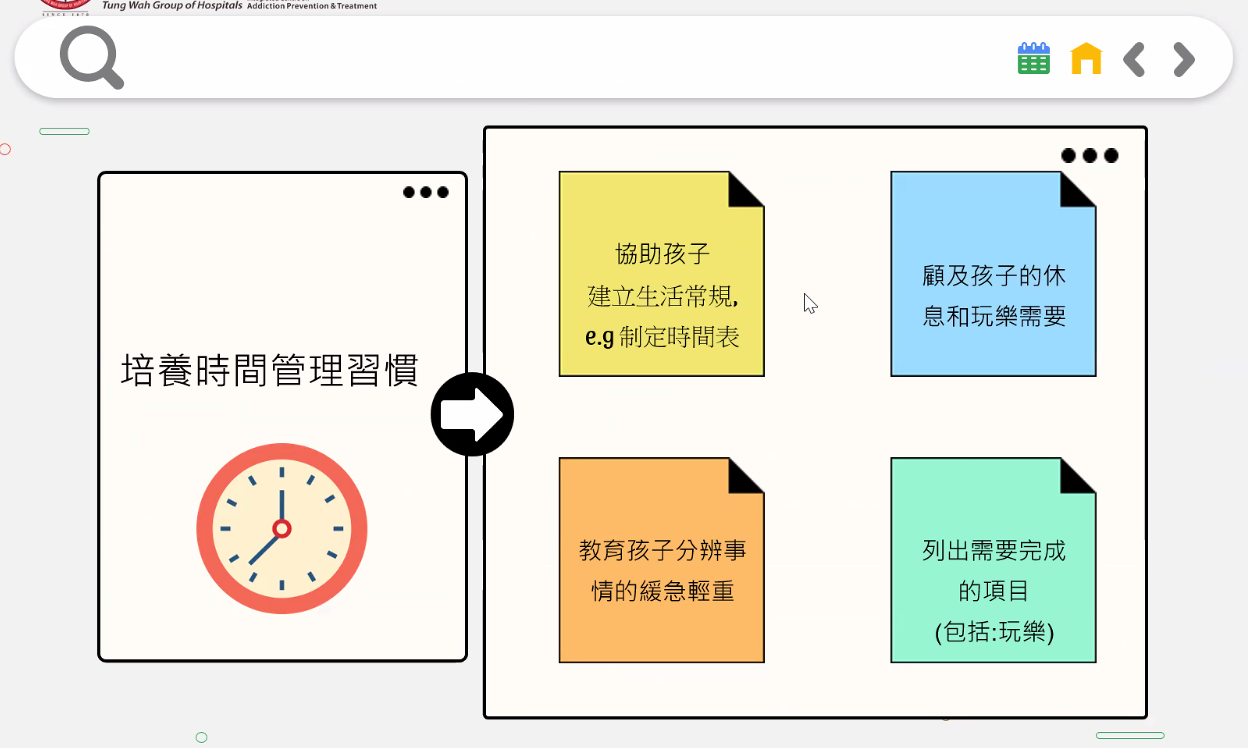The image size is (1248, 748).
Task: Click the Addiction Prevention & Treatment text
Action: 312,6
